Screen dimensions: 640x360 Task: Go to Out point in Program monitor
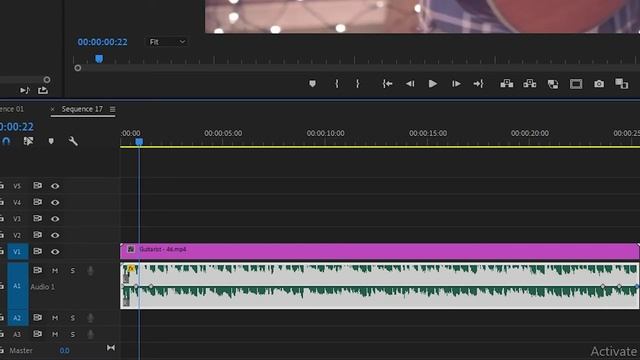pyautogui.click(x=478, y=84)
